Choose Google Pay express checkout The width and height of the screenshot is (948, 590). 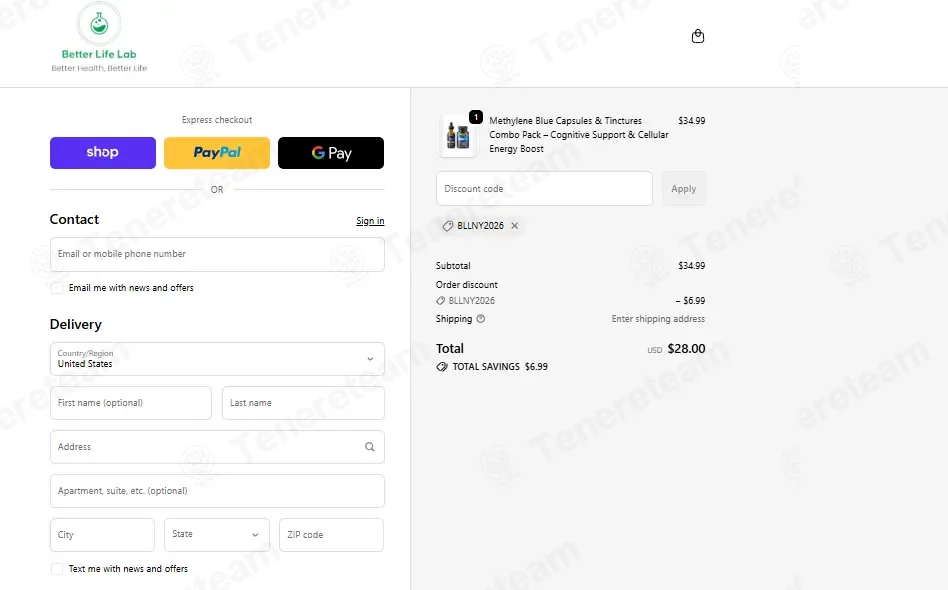(331, 153)
